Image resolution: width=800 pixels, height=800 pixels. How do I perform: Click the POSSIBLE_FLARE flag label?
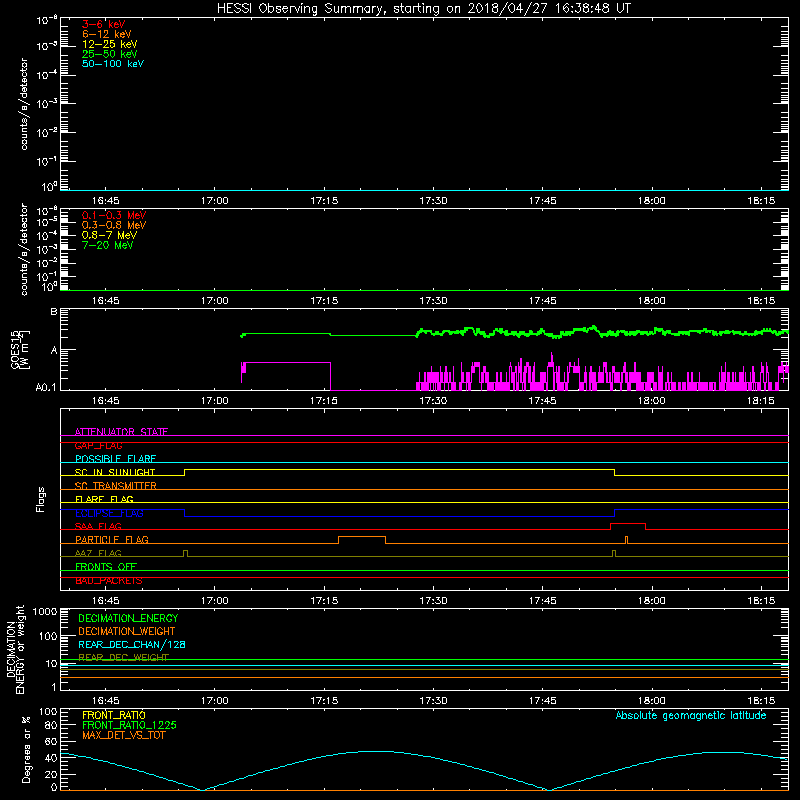pyautogui.click(x=115, y=459)
